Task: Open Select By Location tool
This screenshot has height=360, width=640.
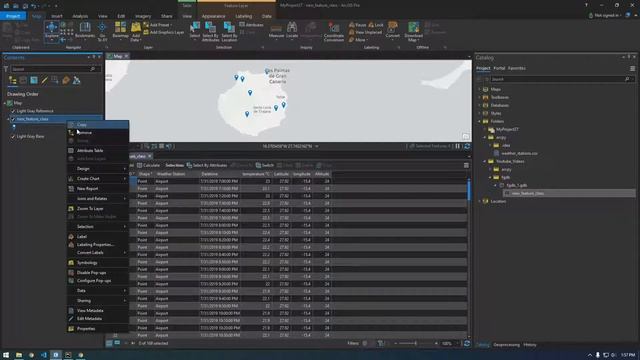Action: pyautogui.click(x=229, y=31)
